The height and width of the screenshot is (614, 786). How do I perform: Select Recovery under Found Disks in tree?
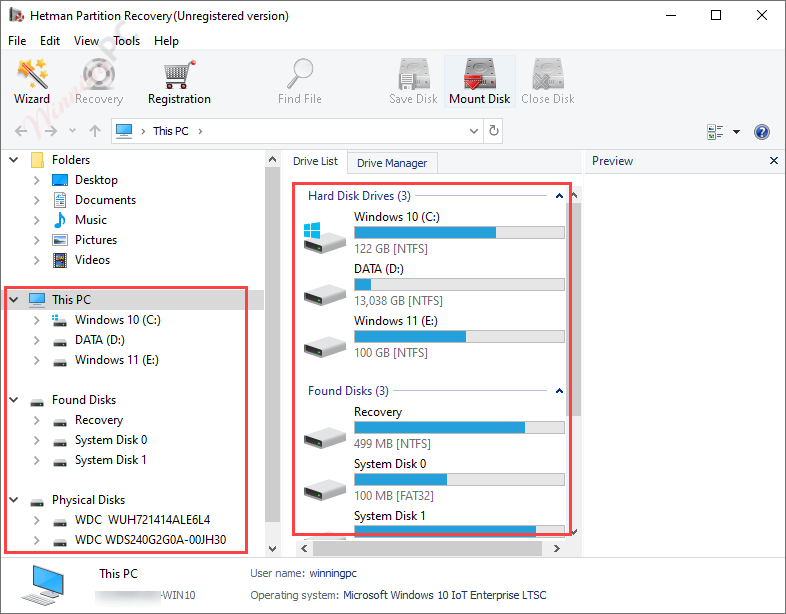click(x=99, y=420)
